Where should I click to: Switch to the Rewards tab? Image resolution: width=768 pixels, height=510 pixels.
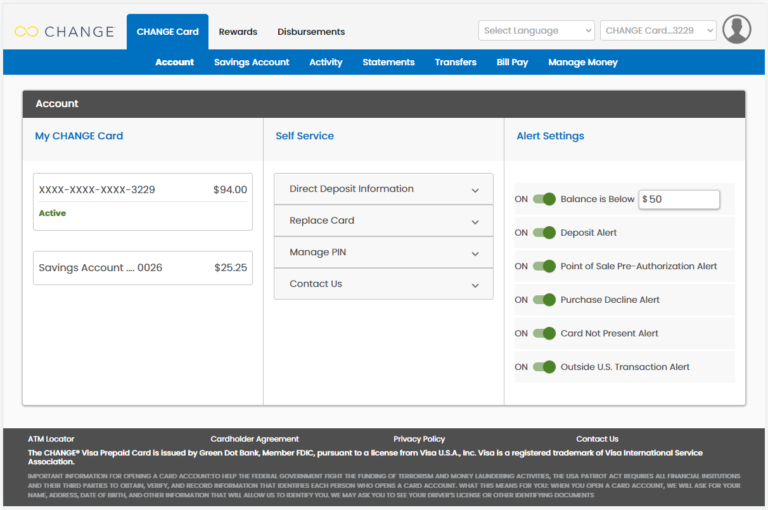point(238,32)
